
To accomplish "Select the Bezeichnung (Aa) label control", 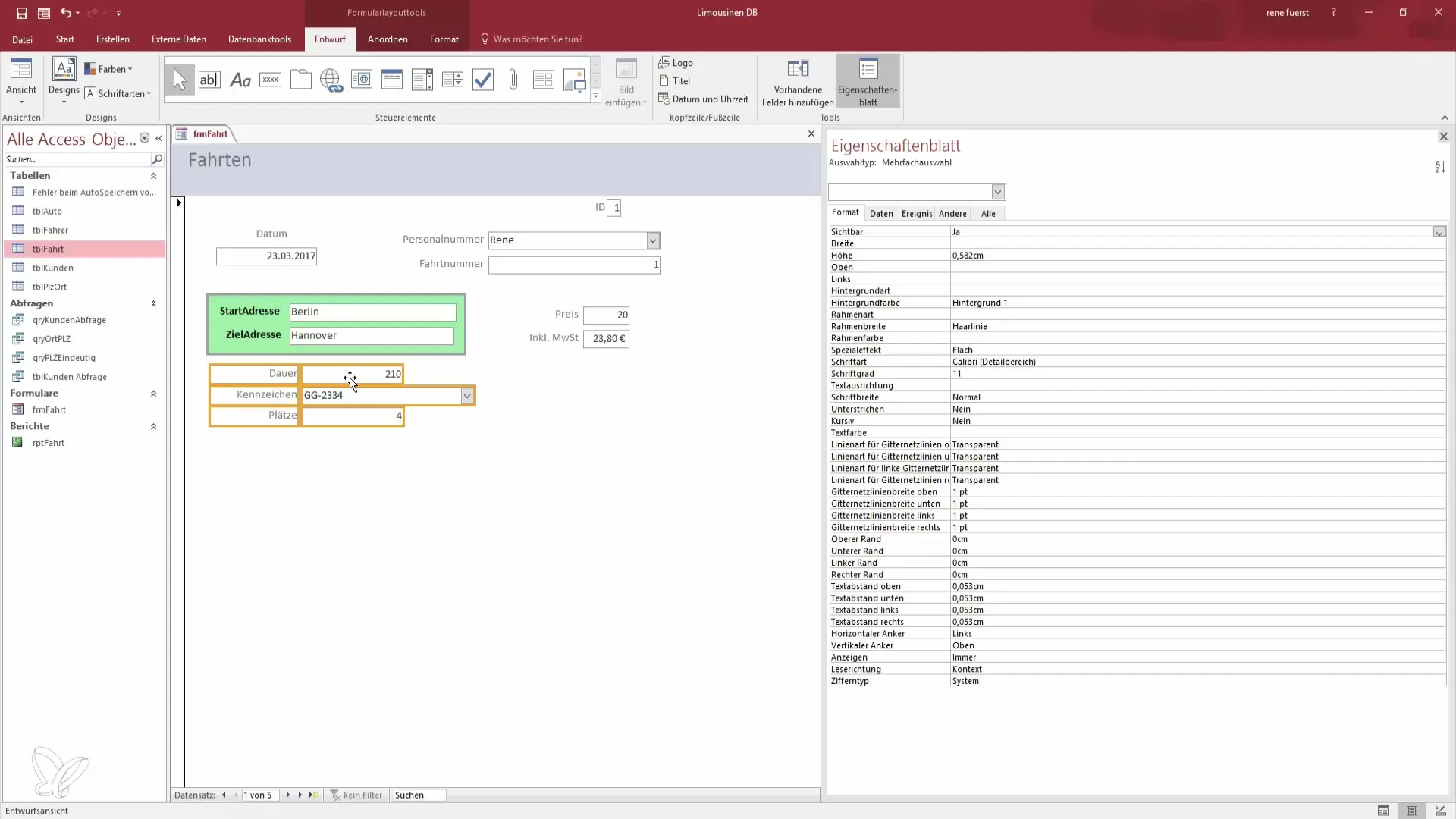I will pos(240,80).
